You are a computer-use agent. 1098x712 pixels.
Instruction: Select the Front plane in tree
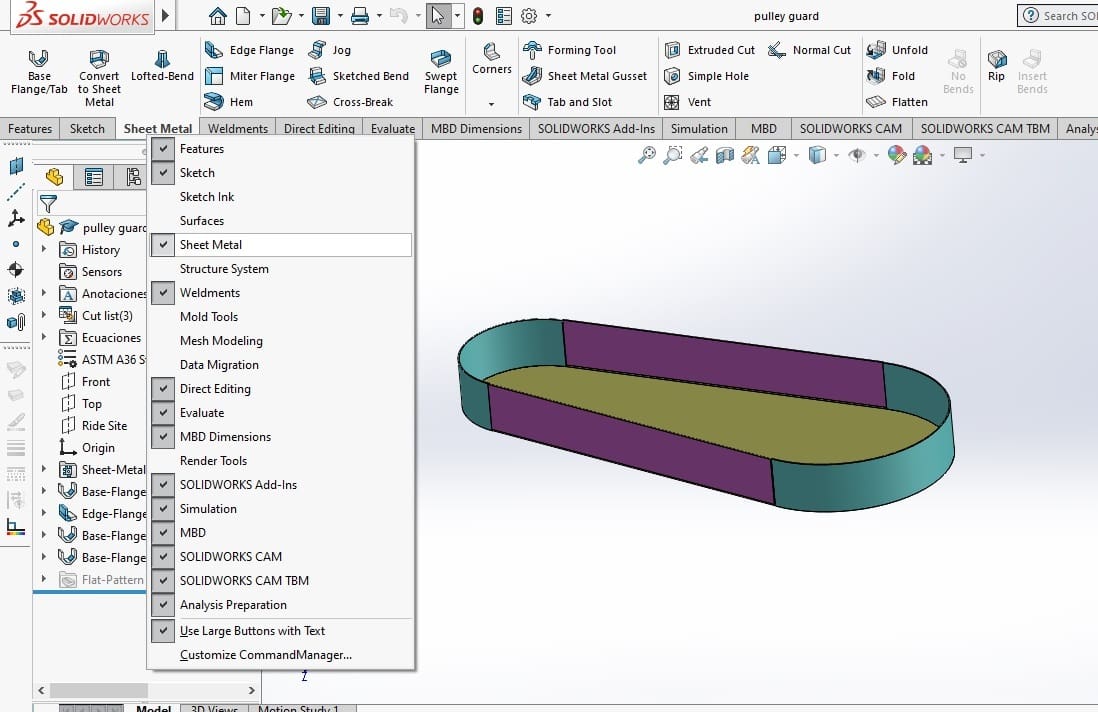click(x=86, y=382)
